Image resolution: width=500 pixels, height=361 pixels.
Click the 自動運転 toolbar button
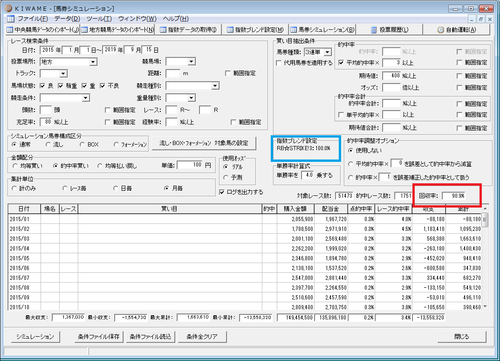(456, 30)
